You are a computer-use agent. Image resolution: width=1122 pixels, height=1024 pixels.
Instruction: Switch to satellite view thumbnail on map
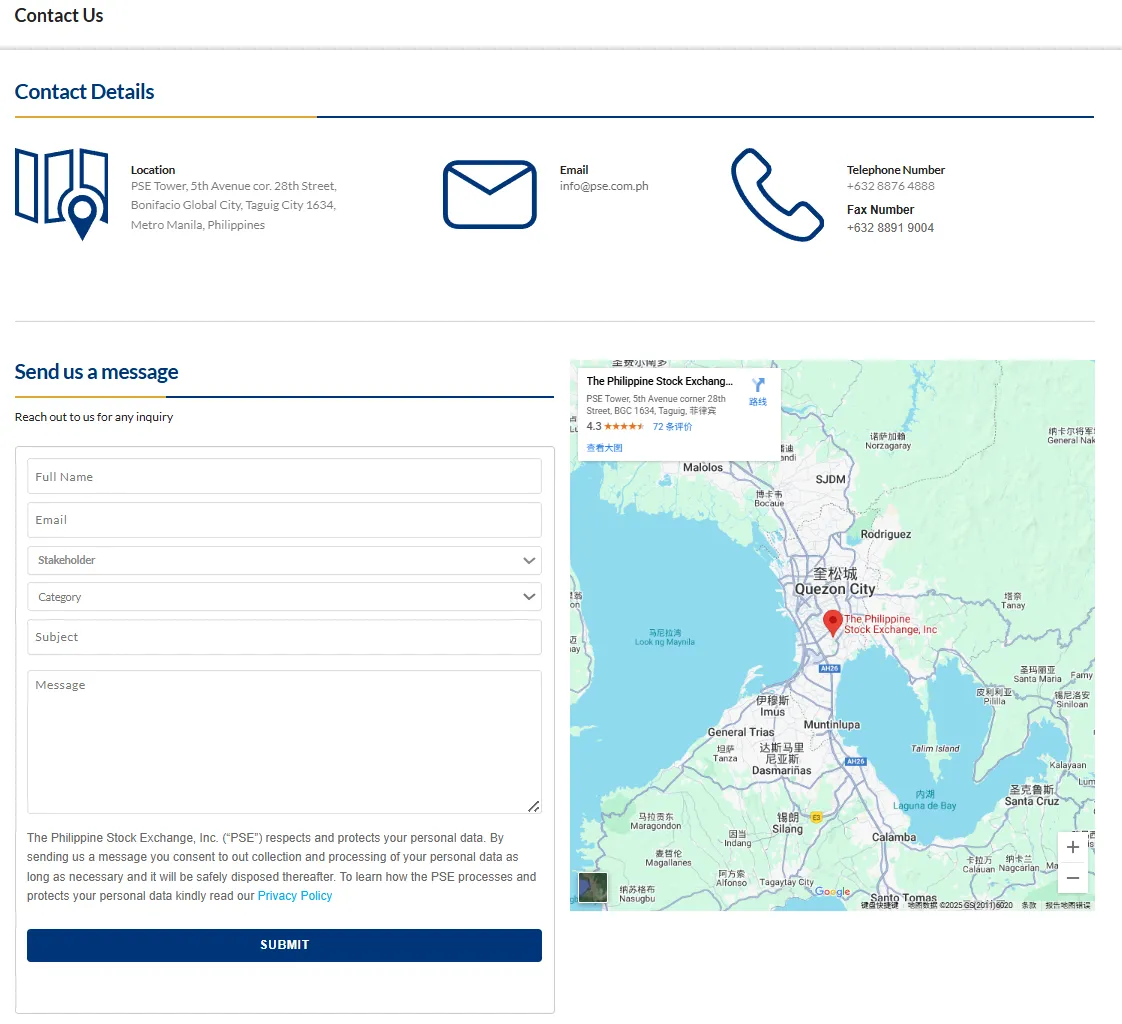click(x=592, y=887)
